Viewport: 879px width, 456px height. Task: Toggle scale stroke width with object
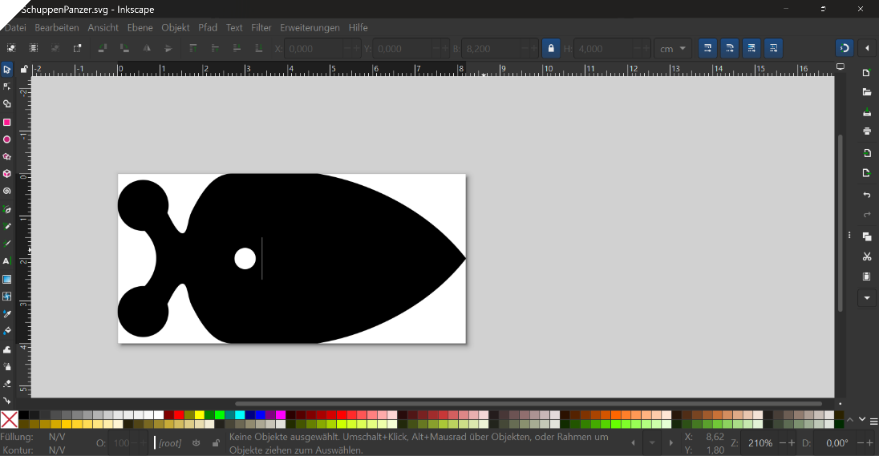[707, 48]
